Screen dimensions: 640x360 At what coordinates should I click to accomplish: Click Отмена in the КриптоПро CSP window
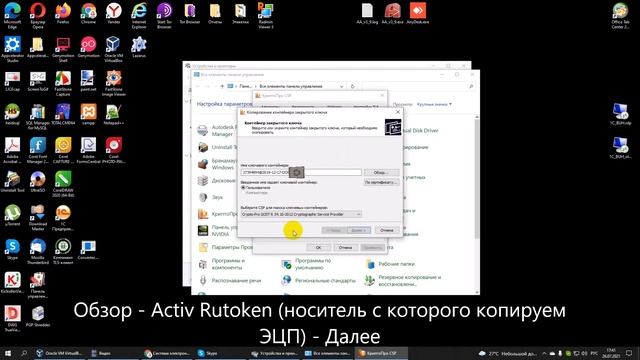coord(345,248)
